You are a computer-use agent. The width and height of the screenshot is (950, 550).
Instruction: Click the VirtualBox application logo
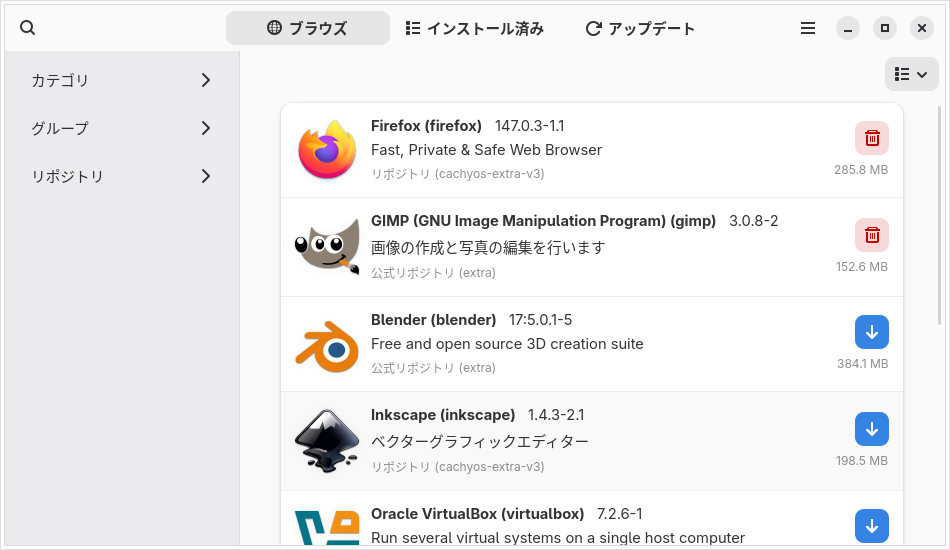[327, 527]
